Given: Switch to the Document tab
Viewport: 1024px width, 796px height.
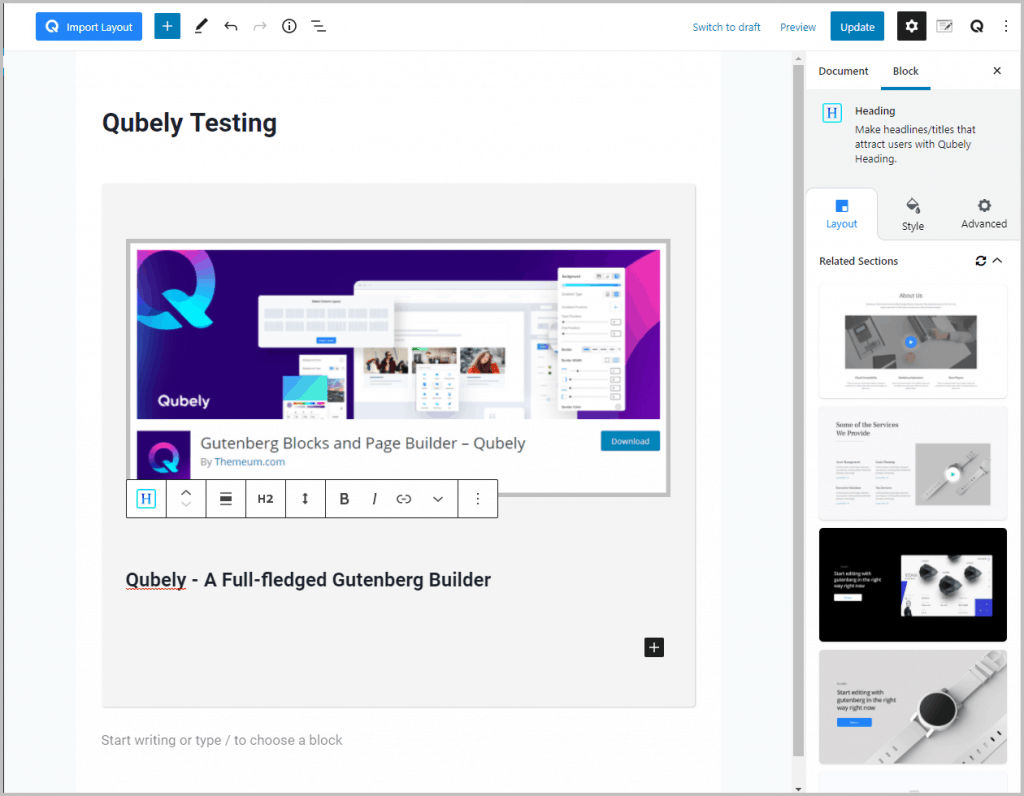Looking at the screenshot, I should coord(843,71).
